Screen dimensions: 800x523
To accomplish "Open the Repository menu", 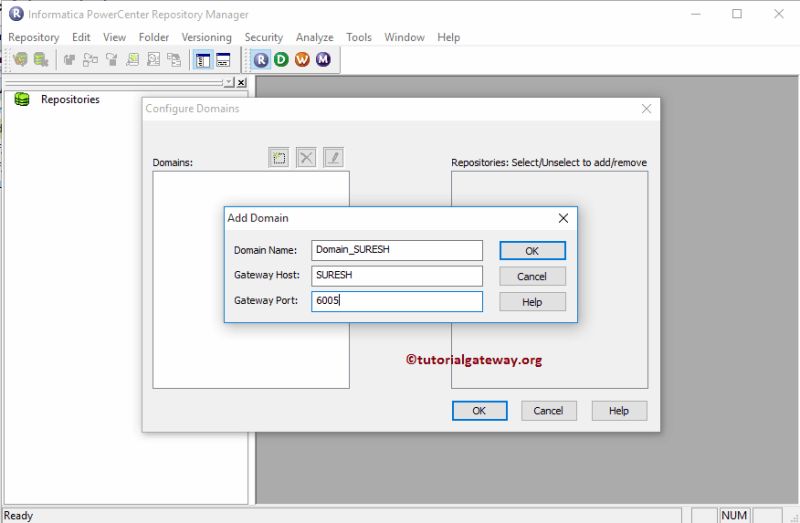I will tap(34, 37).
